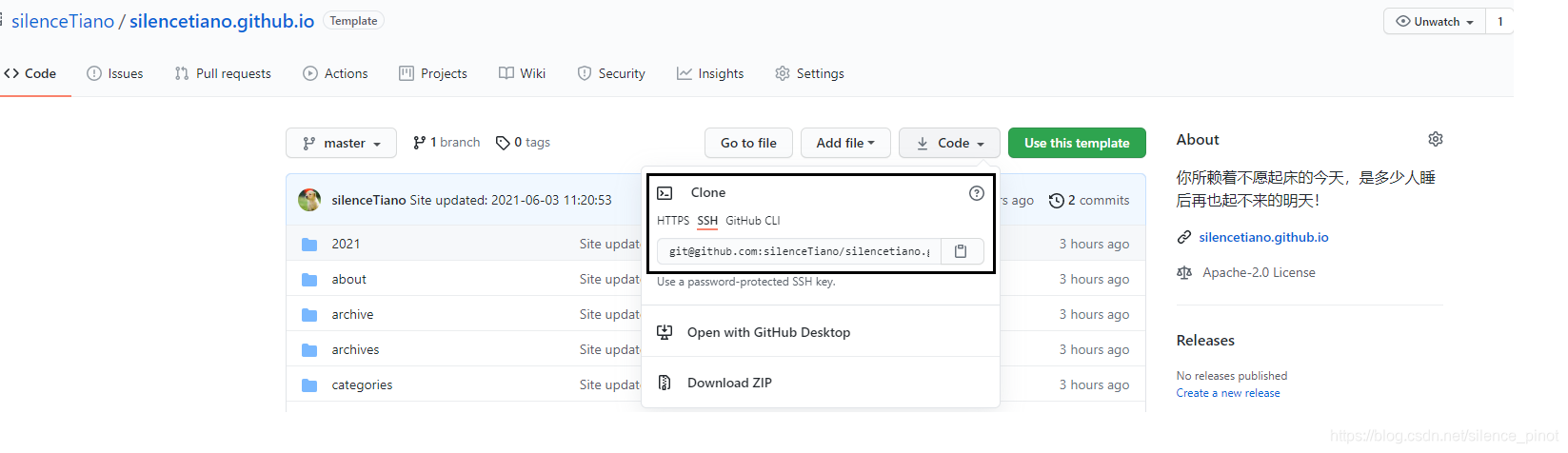Open the Pull requests tab

223,73
